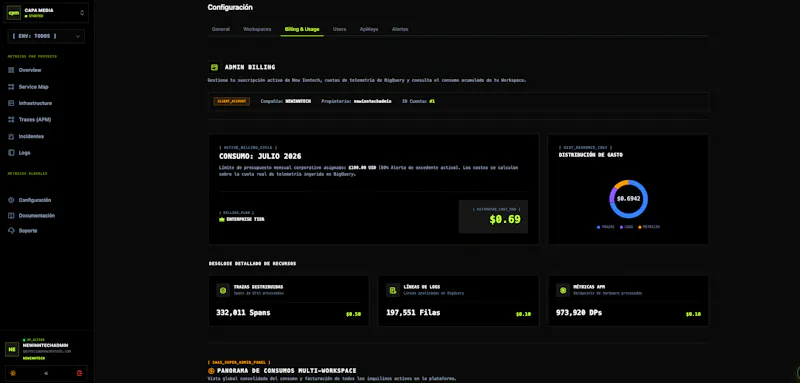This screenshot has width=800, height=383.
Task: Click the "DISTRIBUCIÓN DE GASTO" title
Action: 591,155
